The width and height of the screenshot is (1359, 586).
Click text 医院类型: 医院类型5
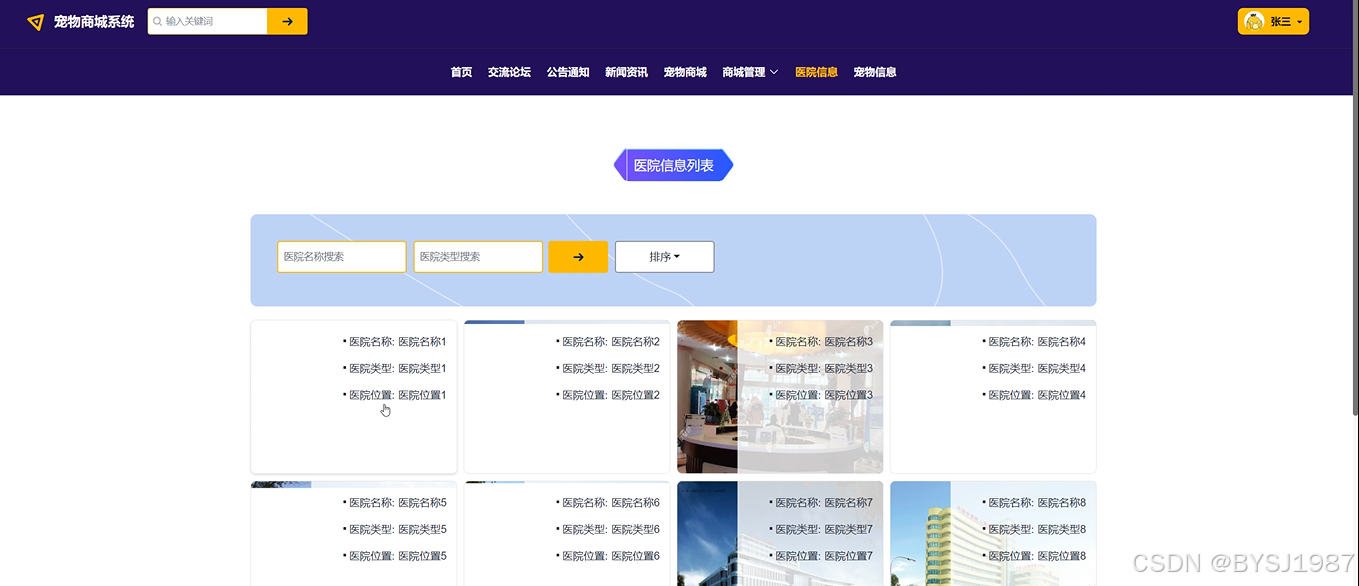pos(397,529)
